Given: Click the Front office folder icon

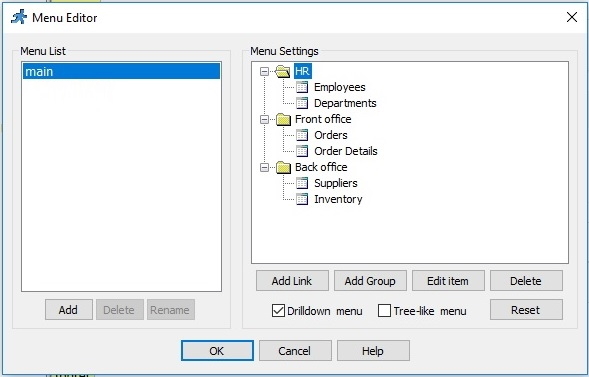Looking at the screenshot, I should point(283,119).
